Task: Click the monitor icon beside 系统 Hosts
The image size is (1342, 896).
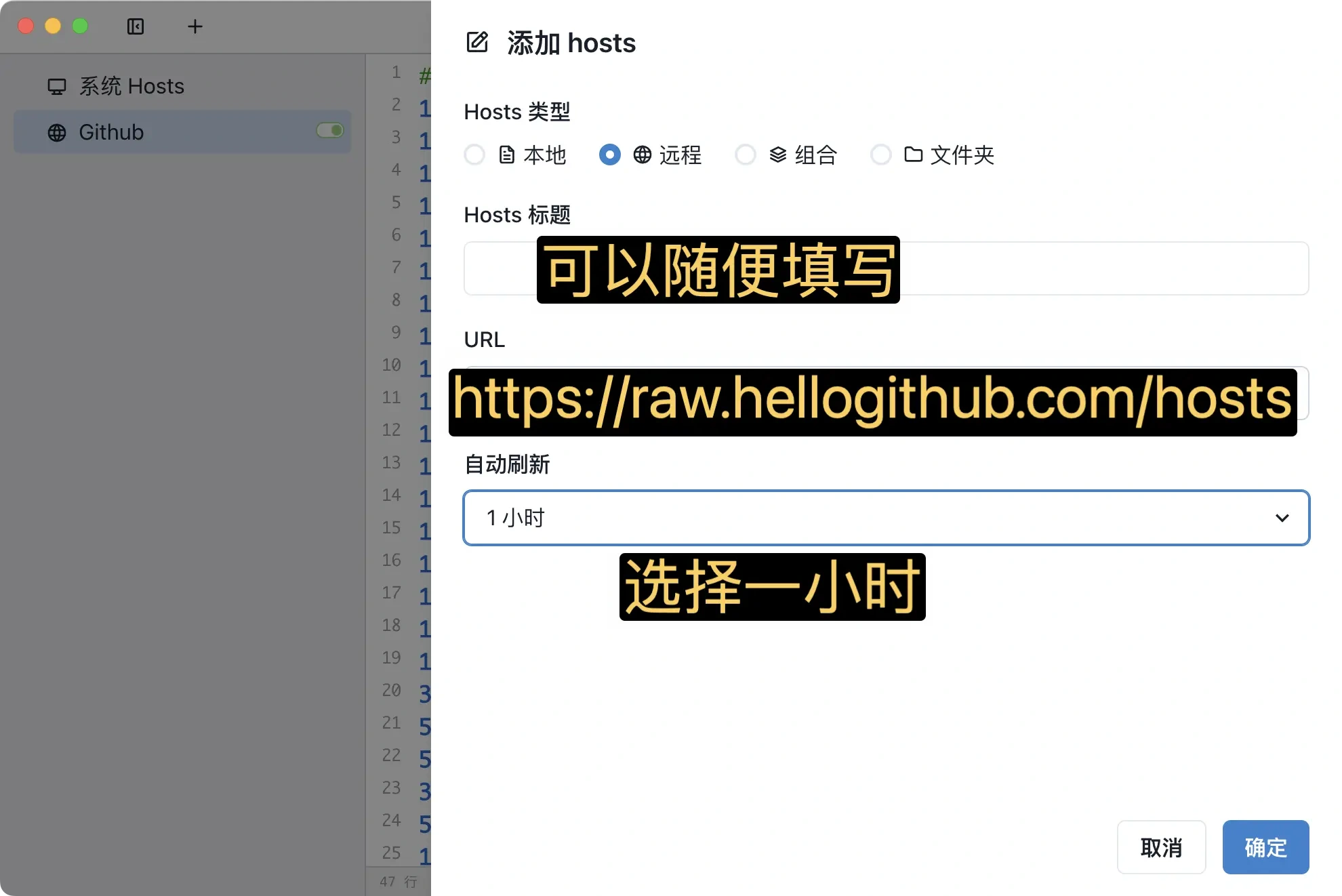Action: point(57,87)
